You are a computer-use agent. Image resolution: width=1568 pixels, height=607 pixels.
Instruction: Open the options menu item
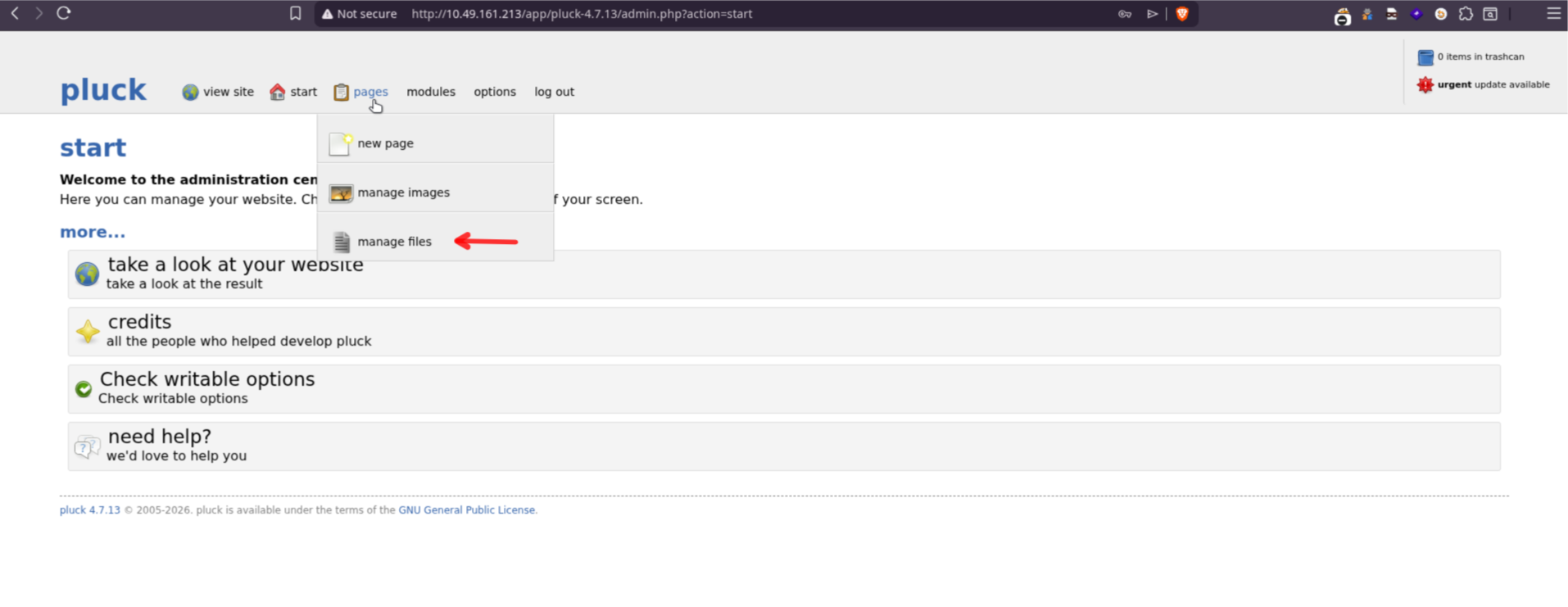click(x=495, y=92)
